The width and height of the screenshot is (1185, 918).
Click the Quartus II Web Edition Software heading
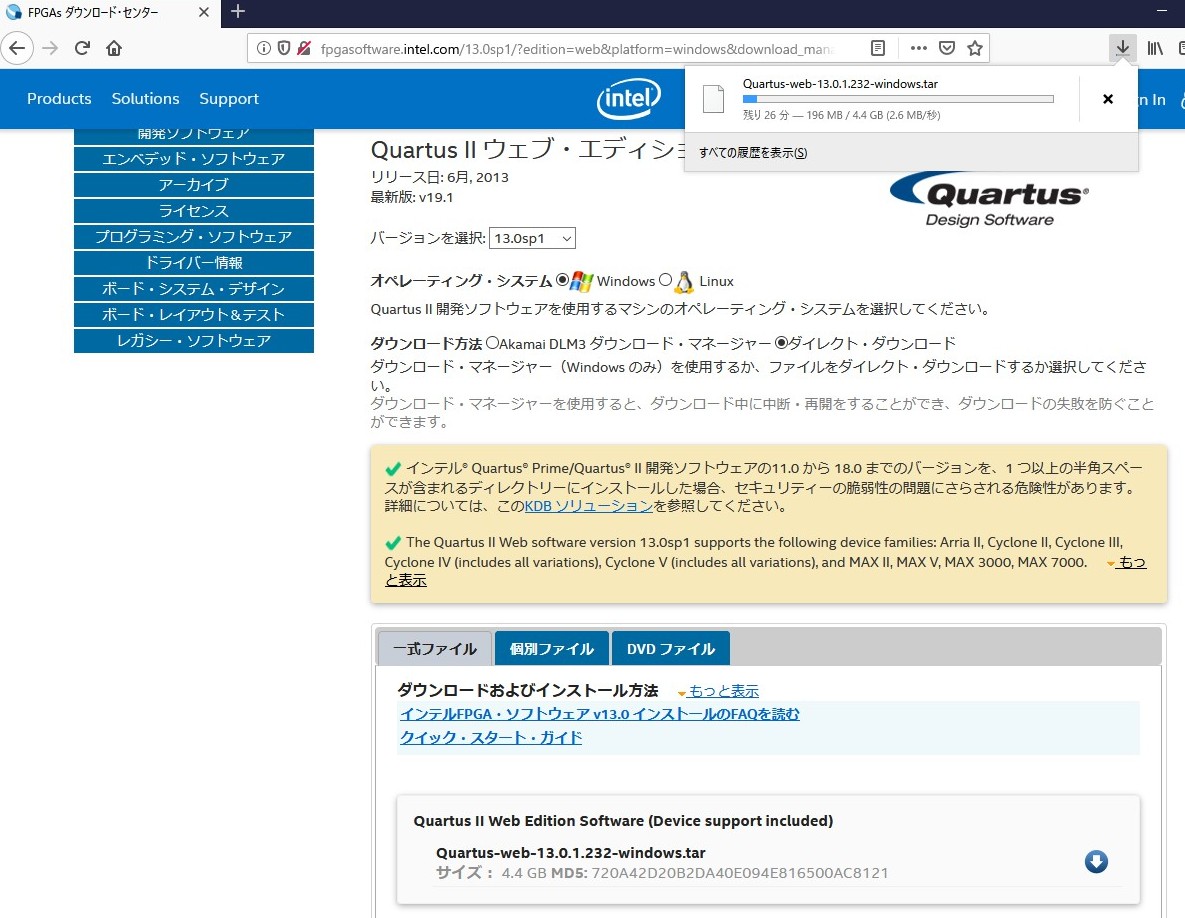pos(623,821)
